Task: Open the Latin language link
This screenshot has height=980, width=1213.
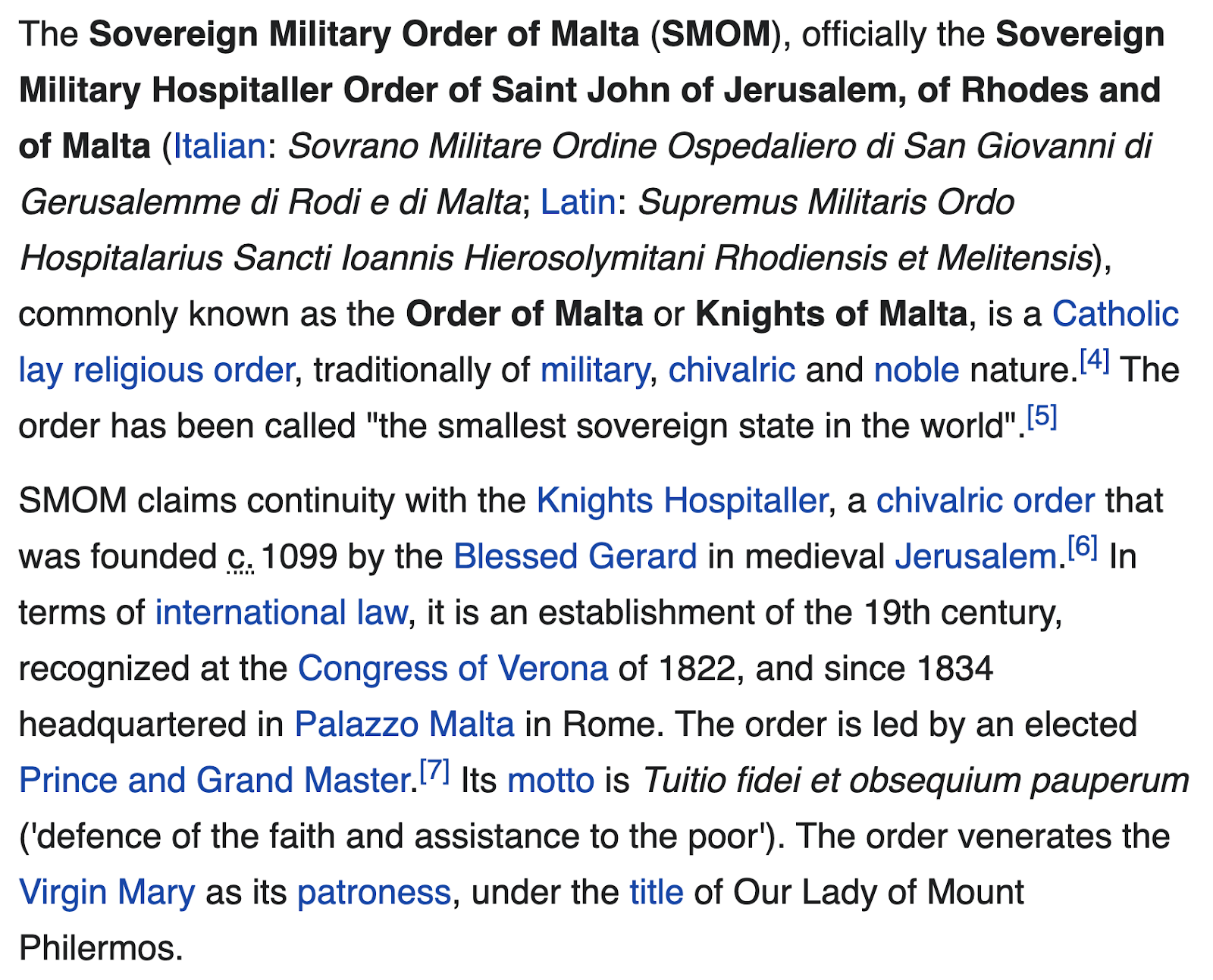Action: [578, 202]
